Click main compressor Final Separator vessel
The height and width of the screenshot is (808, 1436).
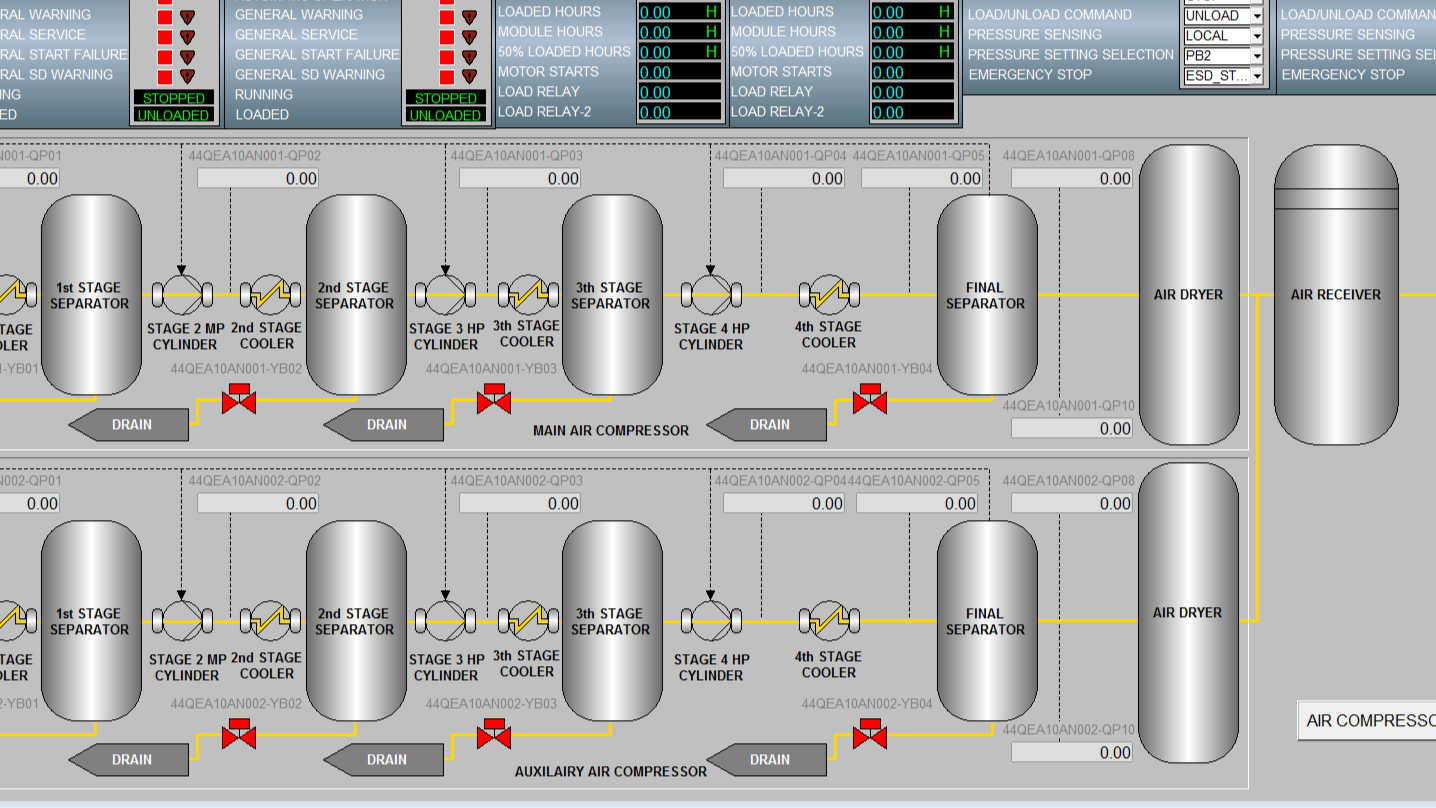click(x=986, y=295)
